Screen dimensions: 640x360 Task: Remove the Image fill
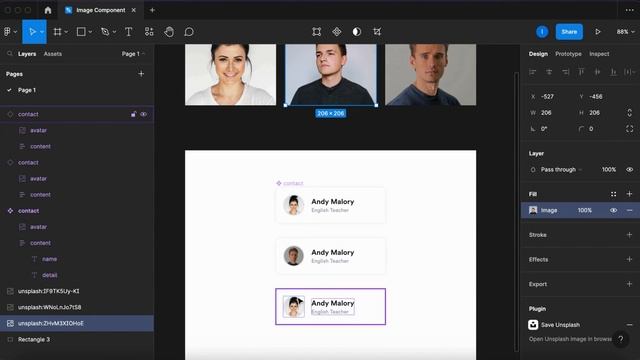[629, 210]
